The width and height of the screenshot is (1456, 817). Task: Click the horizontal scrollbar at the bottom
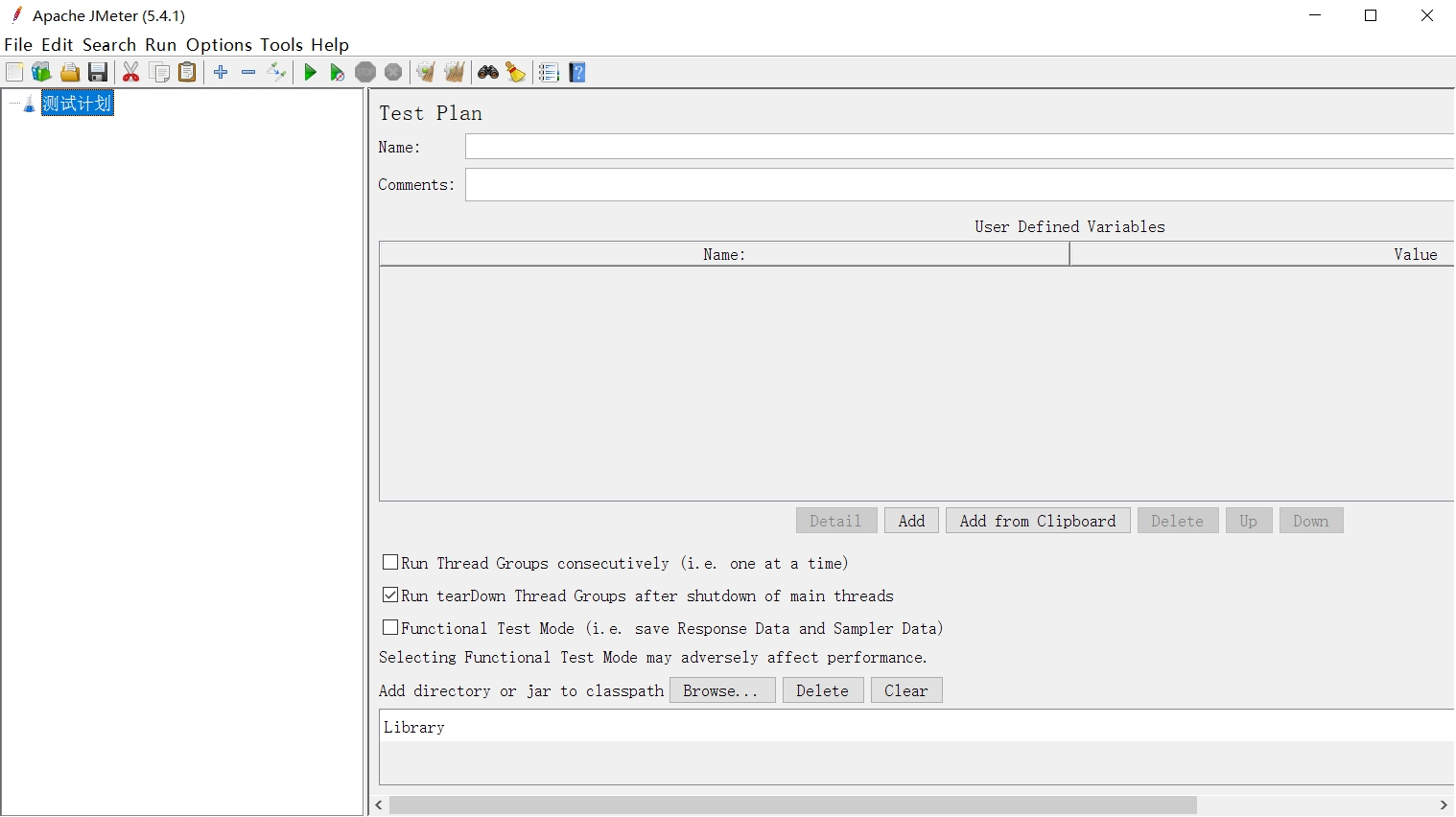click(792, 805)
